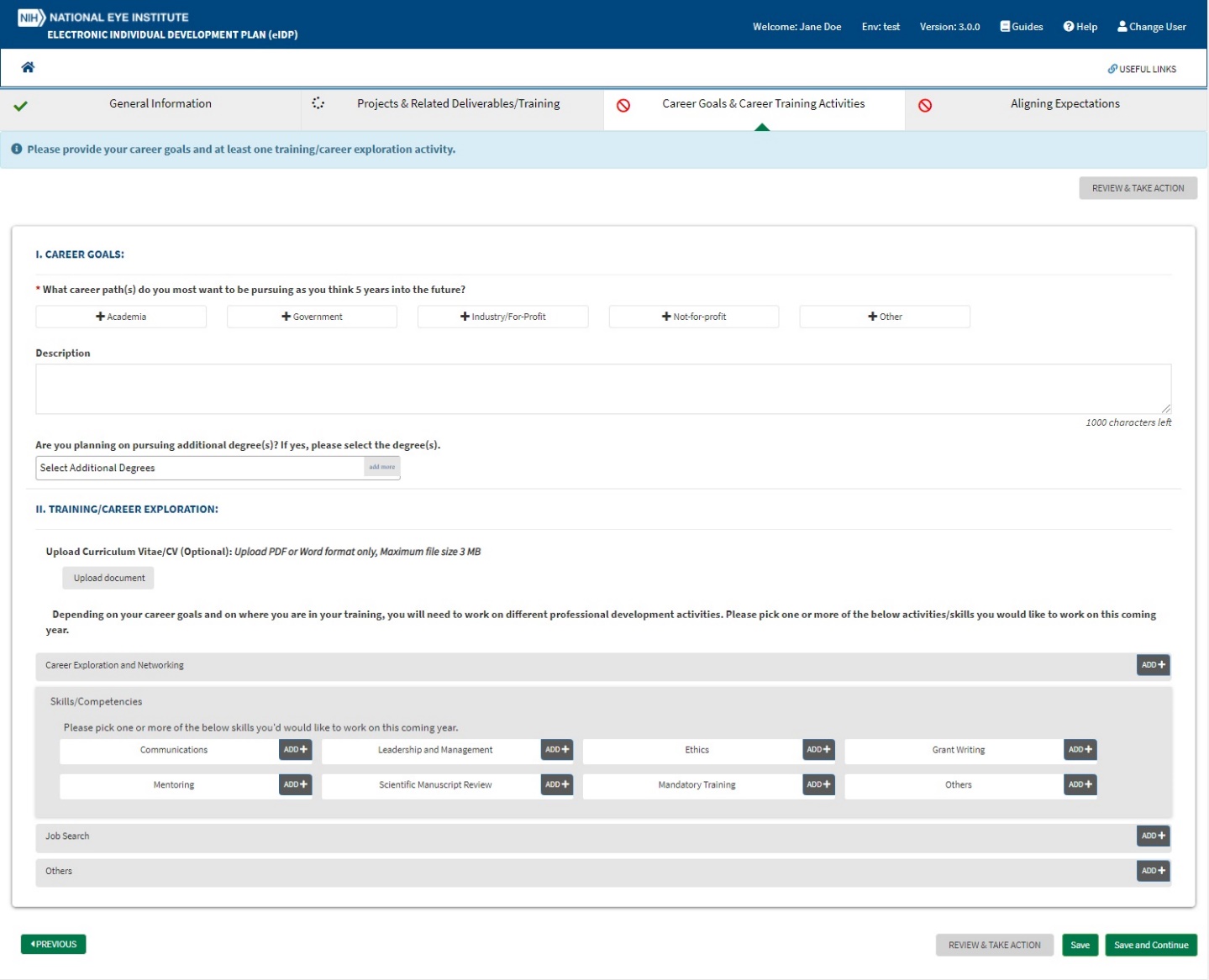
Task: Add the Grant Writing skill
Action: [x=1080, y=750]
